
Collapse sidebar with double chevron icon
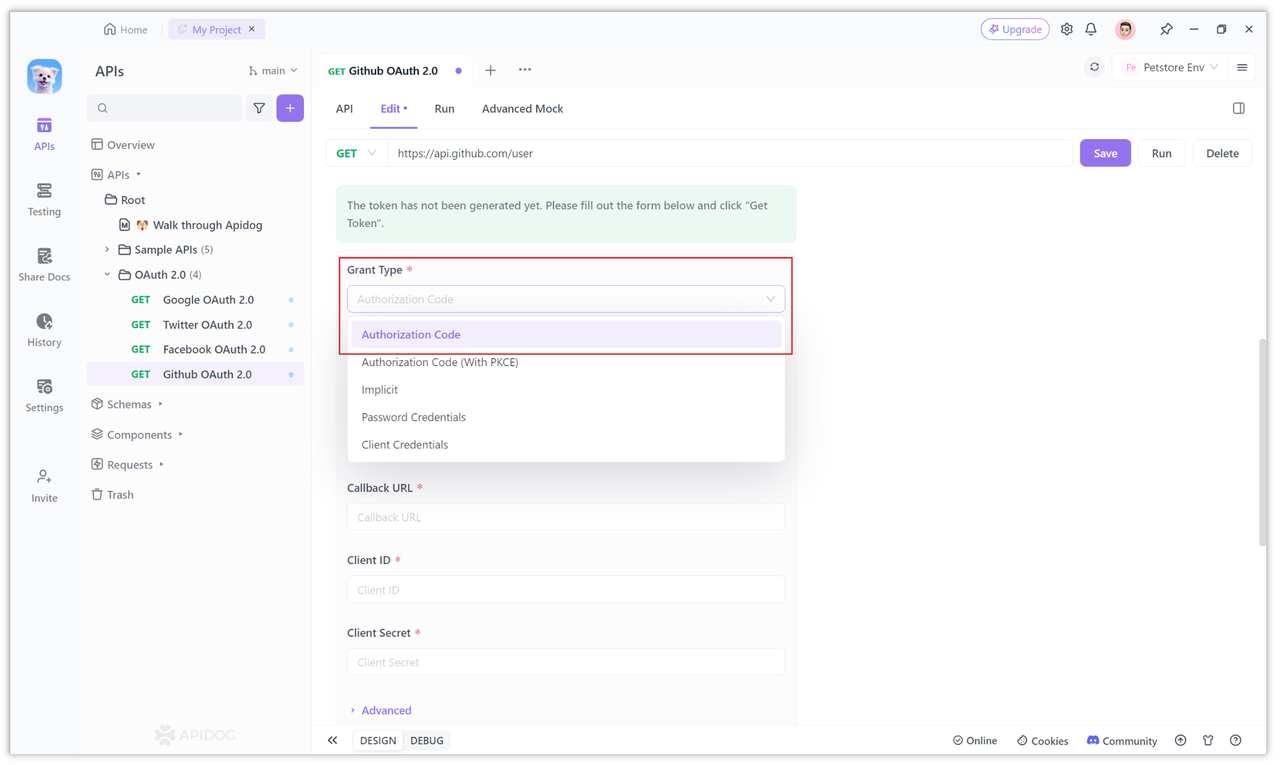pos(333,740)
